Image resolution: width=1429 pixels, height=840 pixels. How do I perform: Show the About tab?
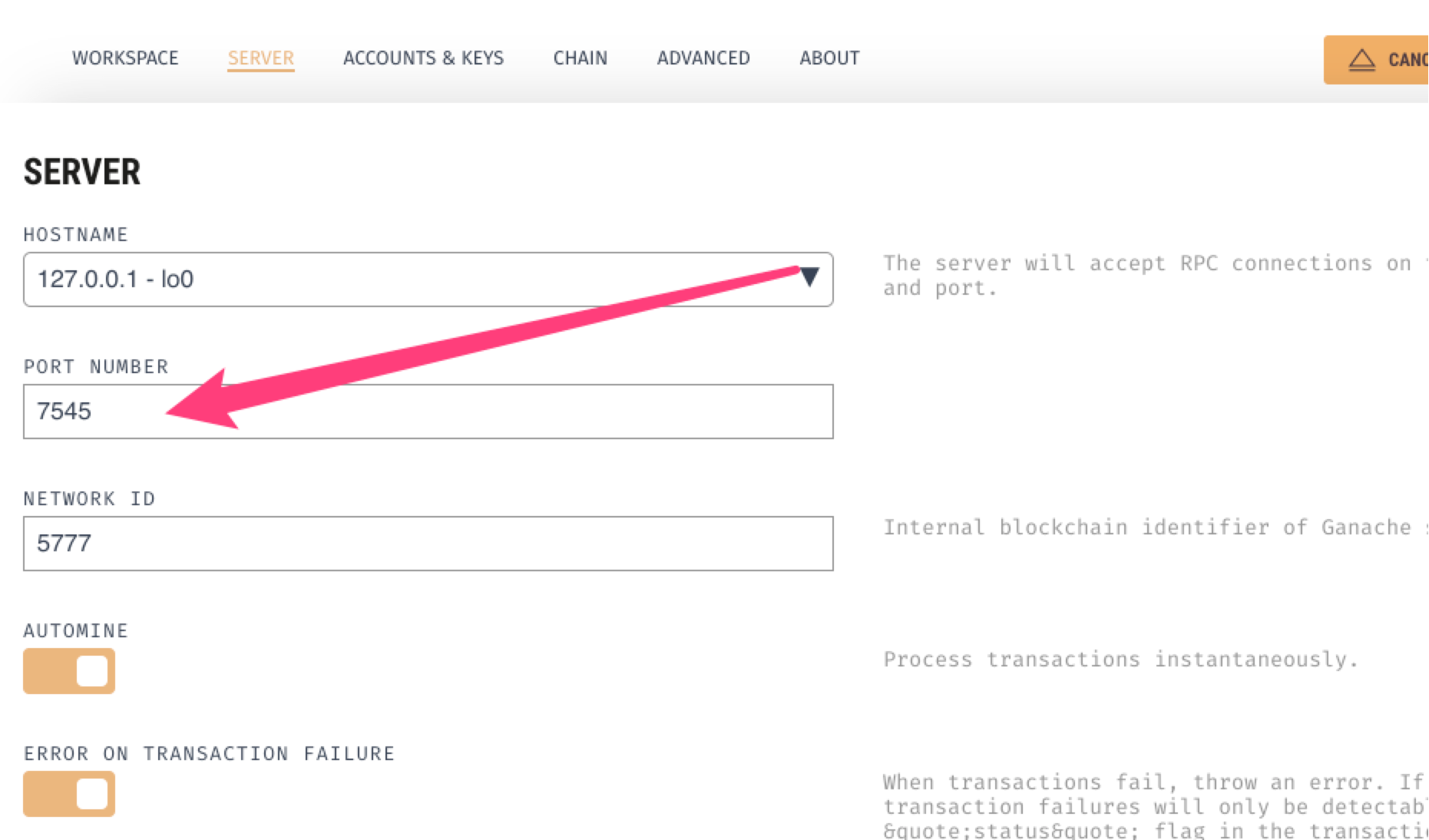829,58
